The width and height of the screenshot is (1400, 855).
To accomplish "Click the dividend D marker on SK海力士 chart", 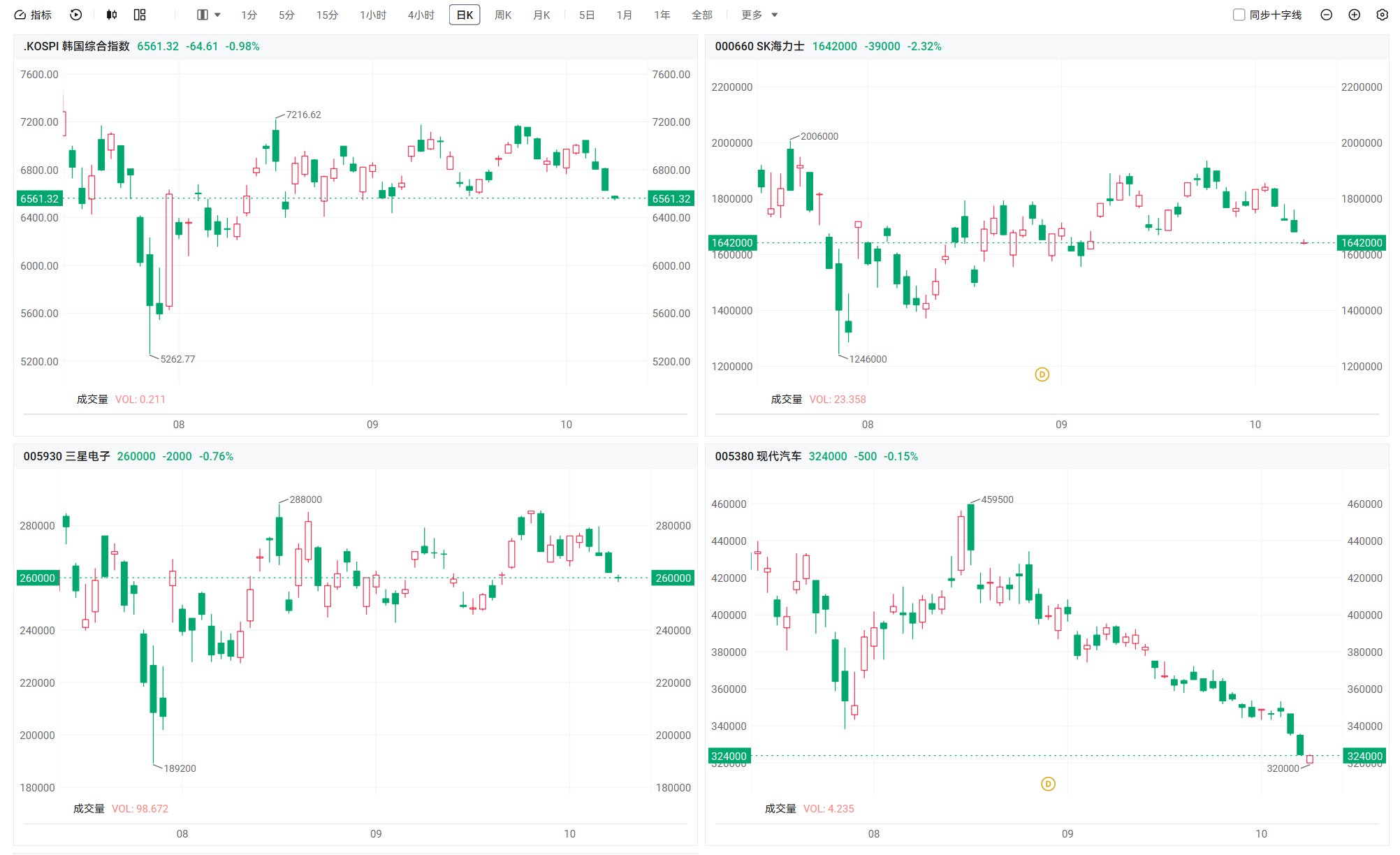I will point(1042,374).
